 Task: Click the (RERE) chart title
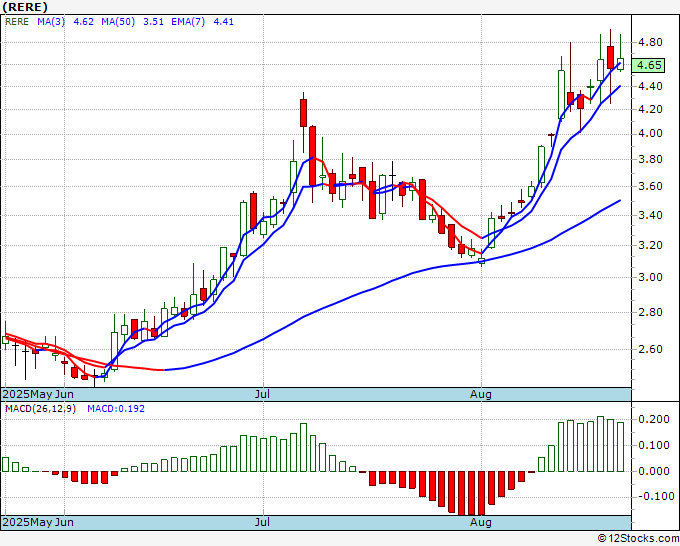click(x=25, y=7)
